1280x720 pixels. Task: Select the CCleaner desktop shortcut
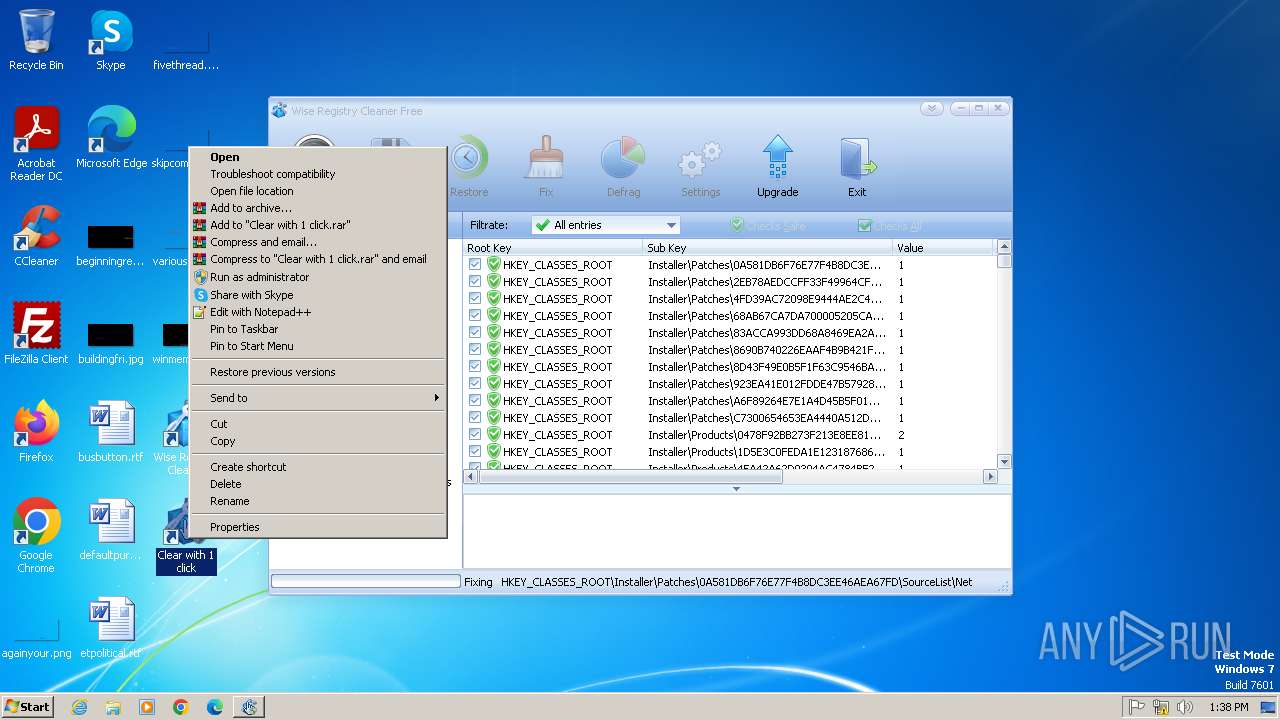[36, 237]
